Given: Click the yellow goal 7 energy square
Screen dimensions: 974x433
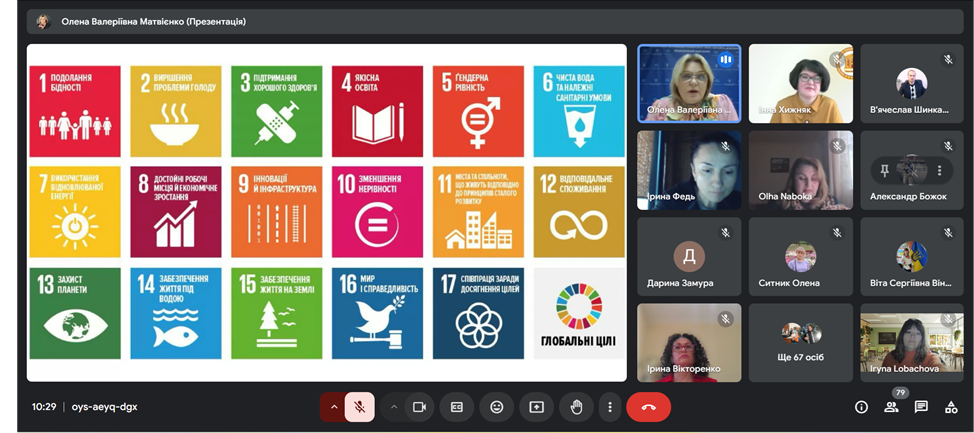Looking at the screenshot, I should pyautogui.click(x=75, y=211).
